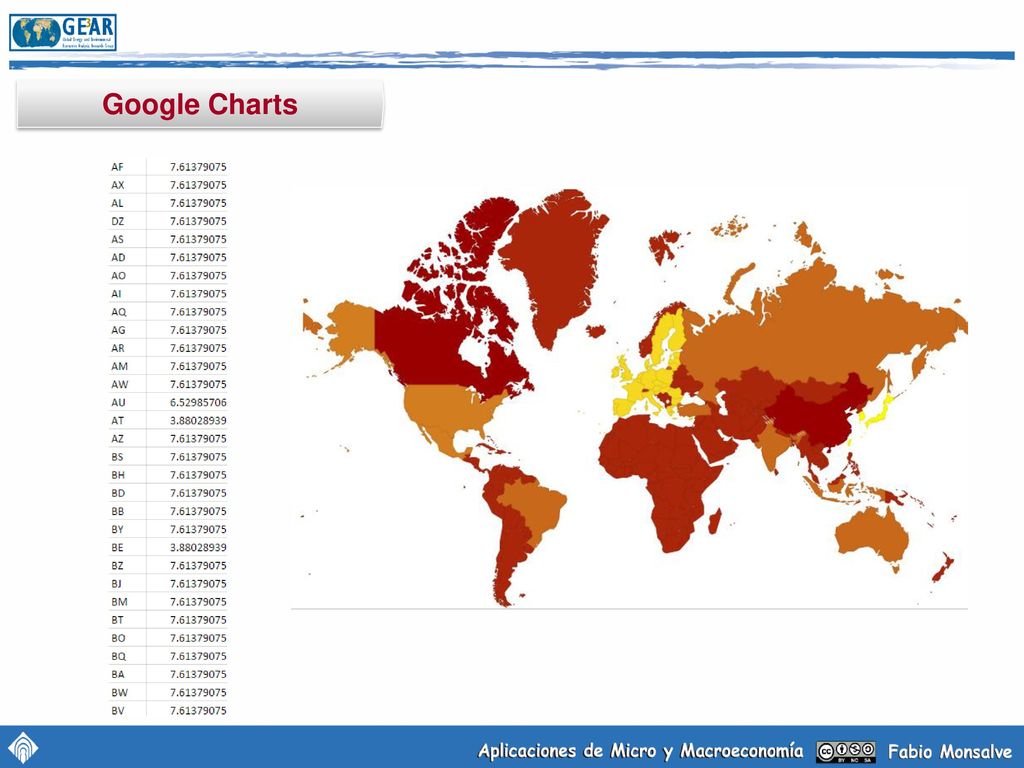This screenshot has height=768, width=1024.
Task: Select value 6.52985706 in the AU row
Action: 198,403
